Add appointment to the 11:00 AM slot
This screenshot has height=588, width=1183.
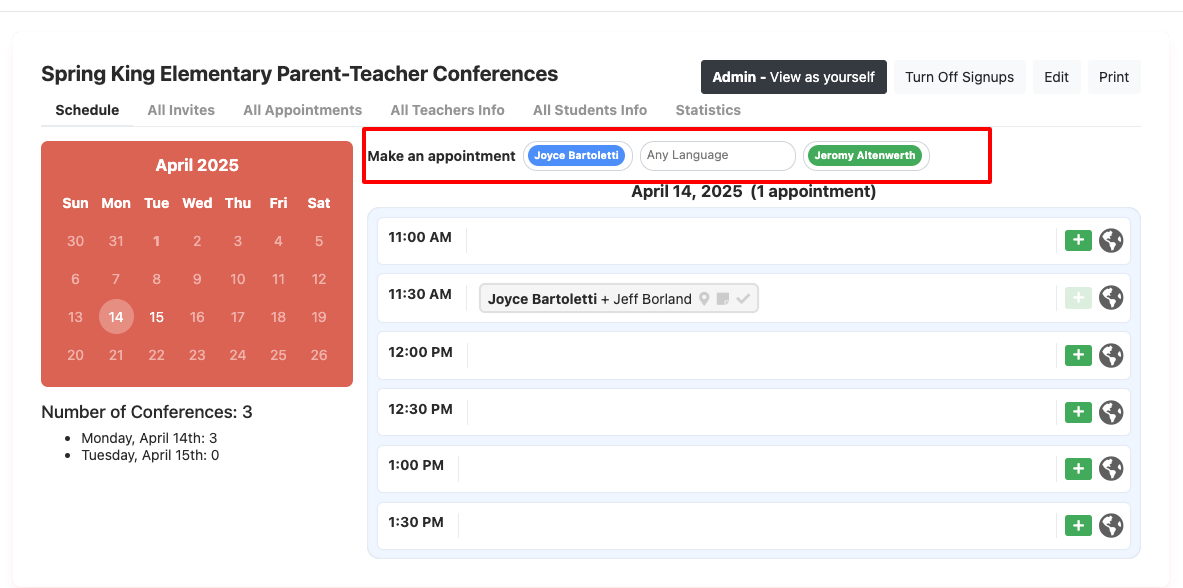pos(1078,240)
